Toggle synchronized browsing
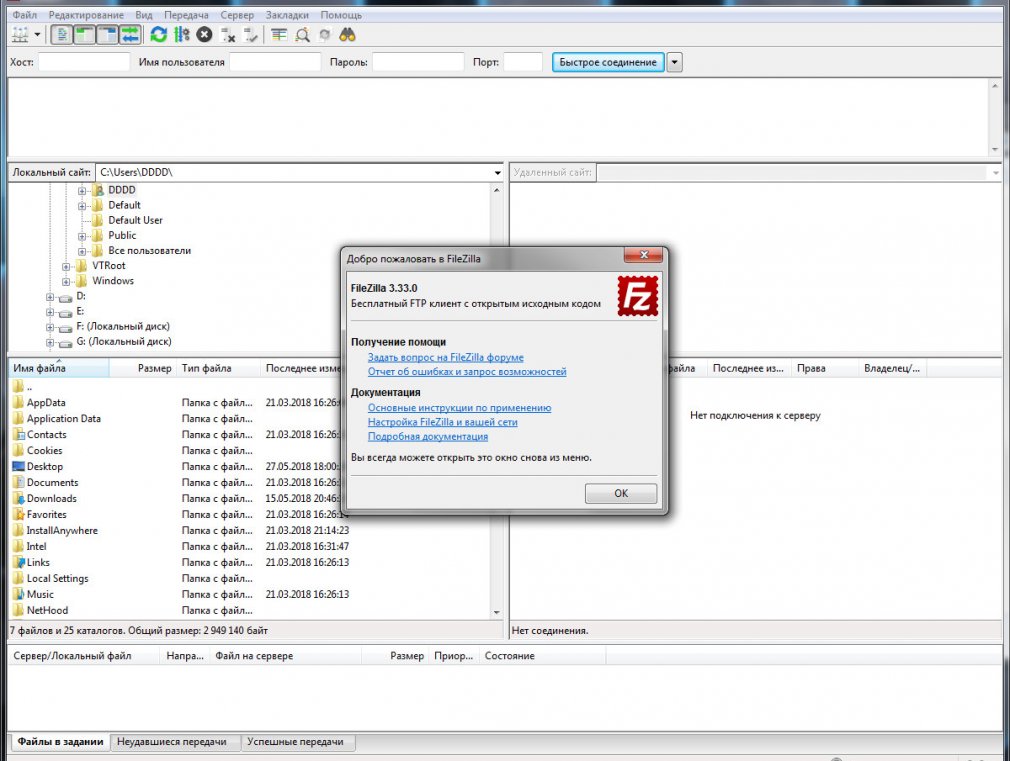Image resolution: width=1010 pixels, height=761 pixels. pyautogui.click(x=325, y=35)
